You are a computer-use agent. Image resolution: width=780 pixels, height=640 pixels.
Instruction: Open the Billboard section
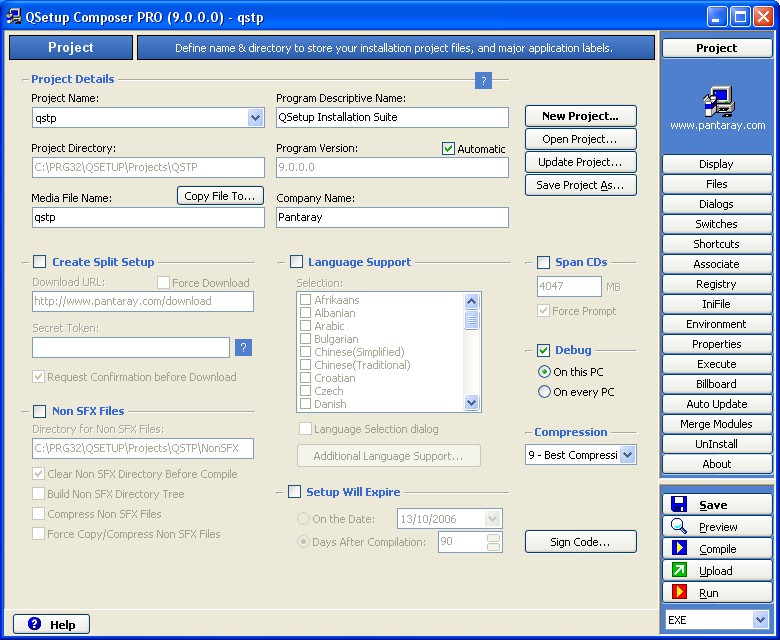coord(716,384)
